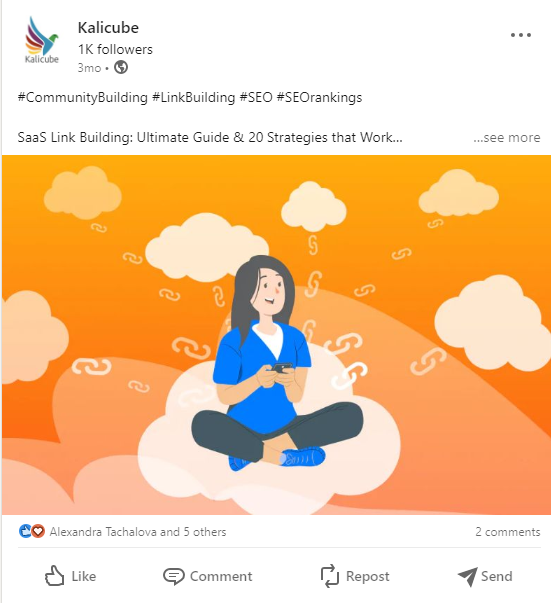Open the orange cloud illustration image

point(276,335)
